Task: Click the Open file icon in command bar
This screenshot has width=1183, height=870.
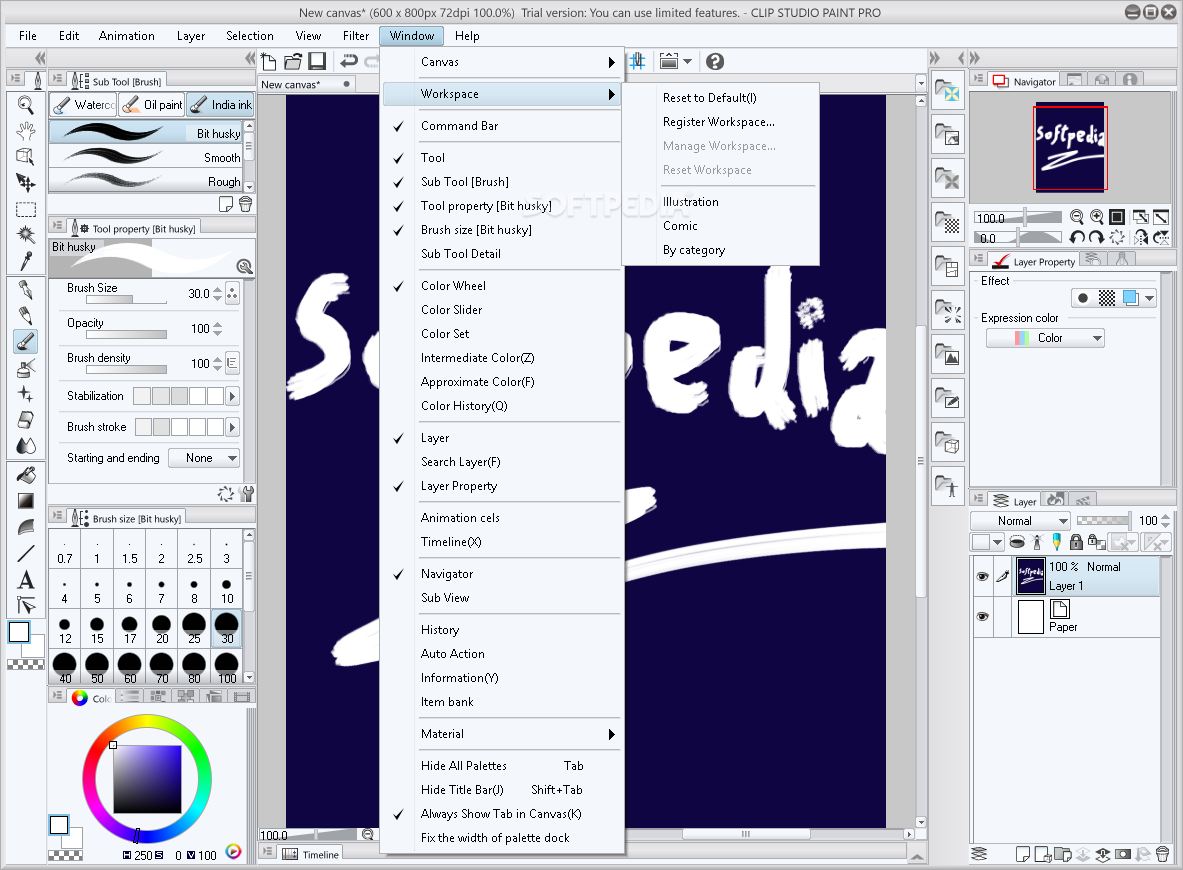Action: (293, 61)
